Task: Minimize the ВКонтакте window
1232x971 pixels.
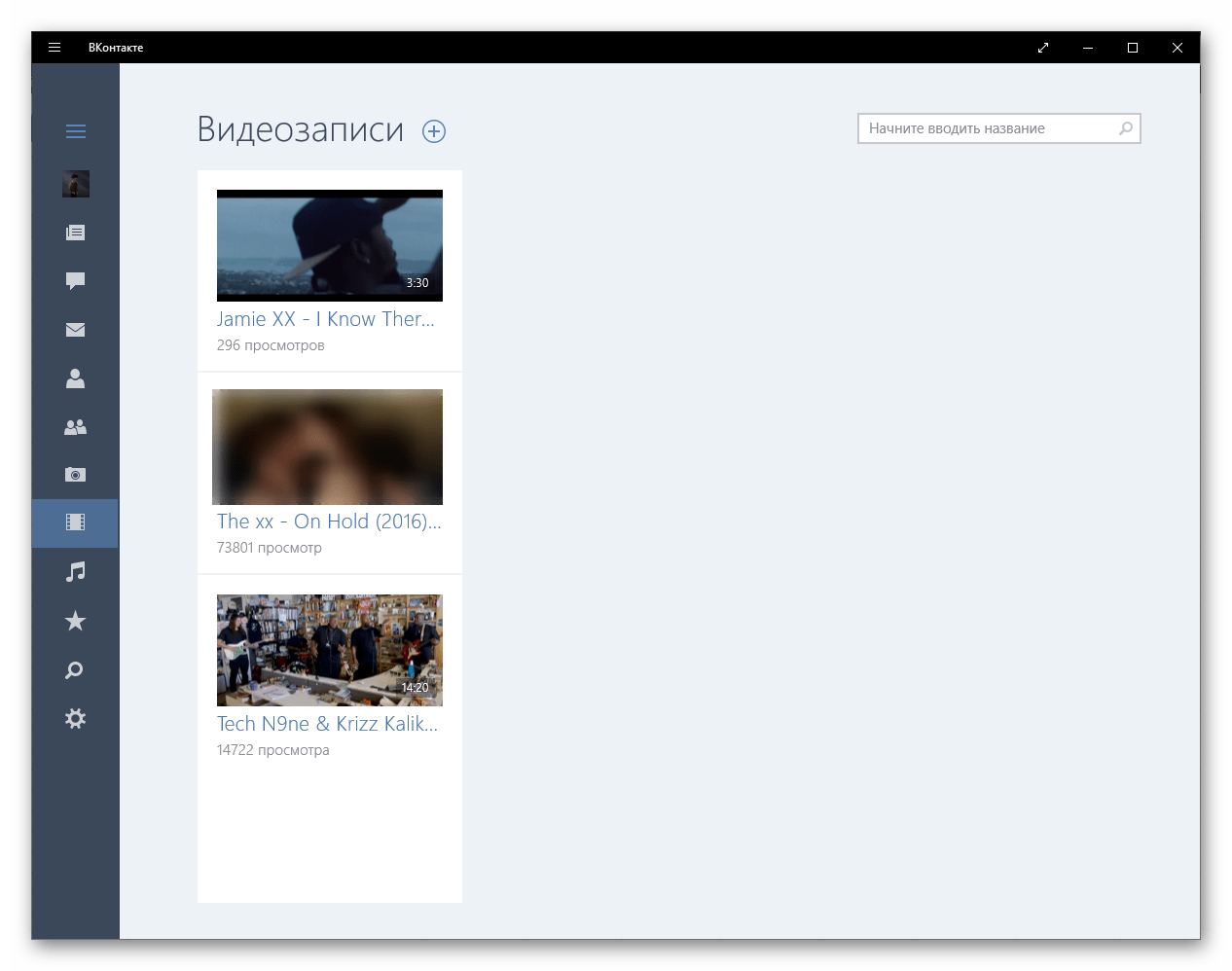Action: 1088,48
